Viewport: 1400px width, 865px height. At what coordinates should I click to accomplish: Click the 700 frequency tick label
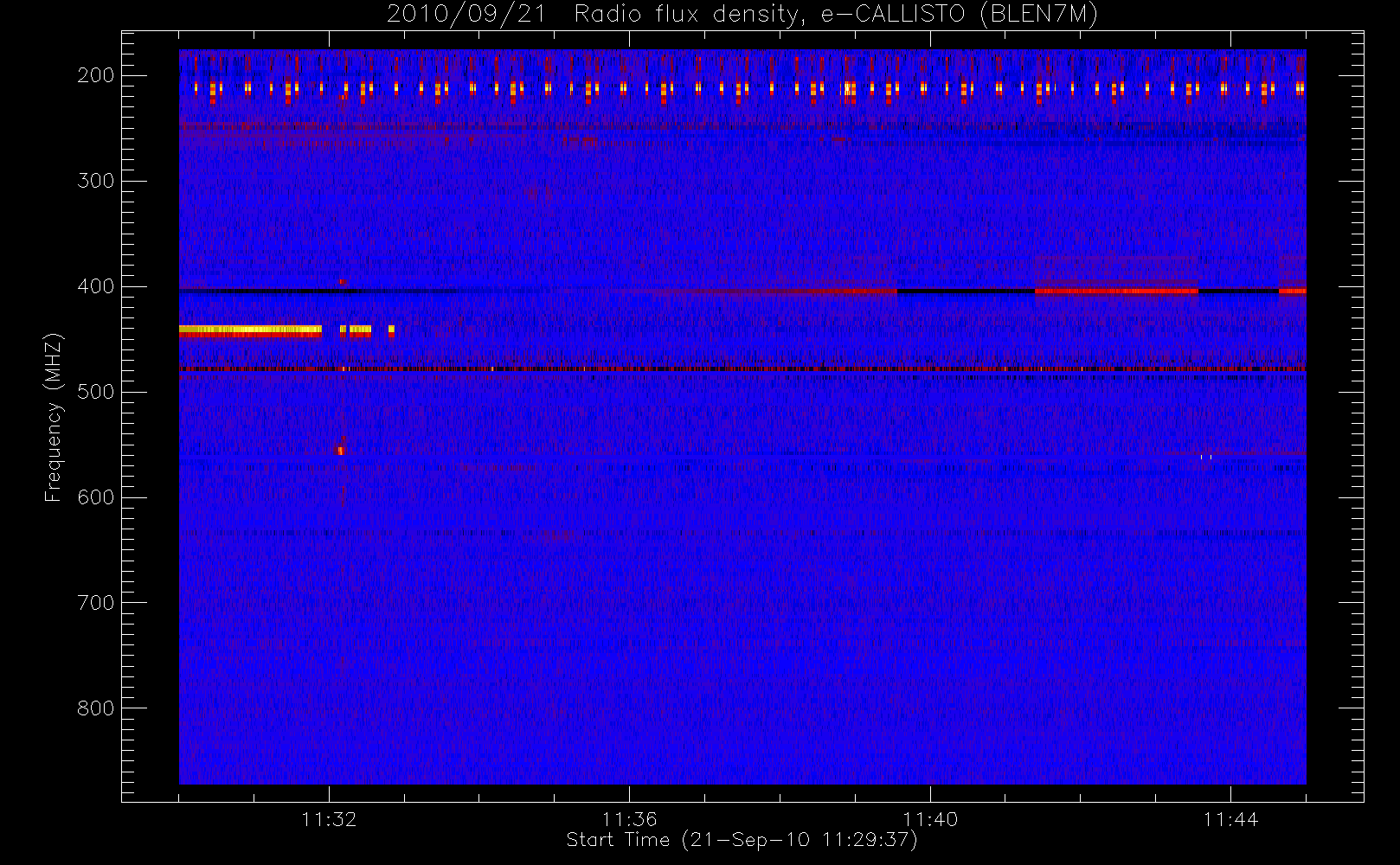[95, 603]
